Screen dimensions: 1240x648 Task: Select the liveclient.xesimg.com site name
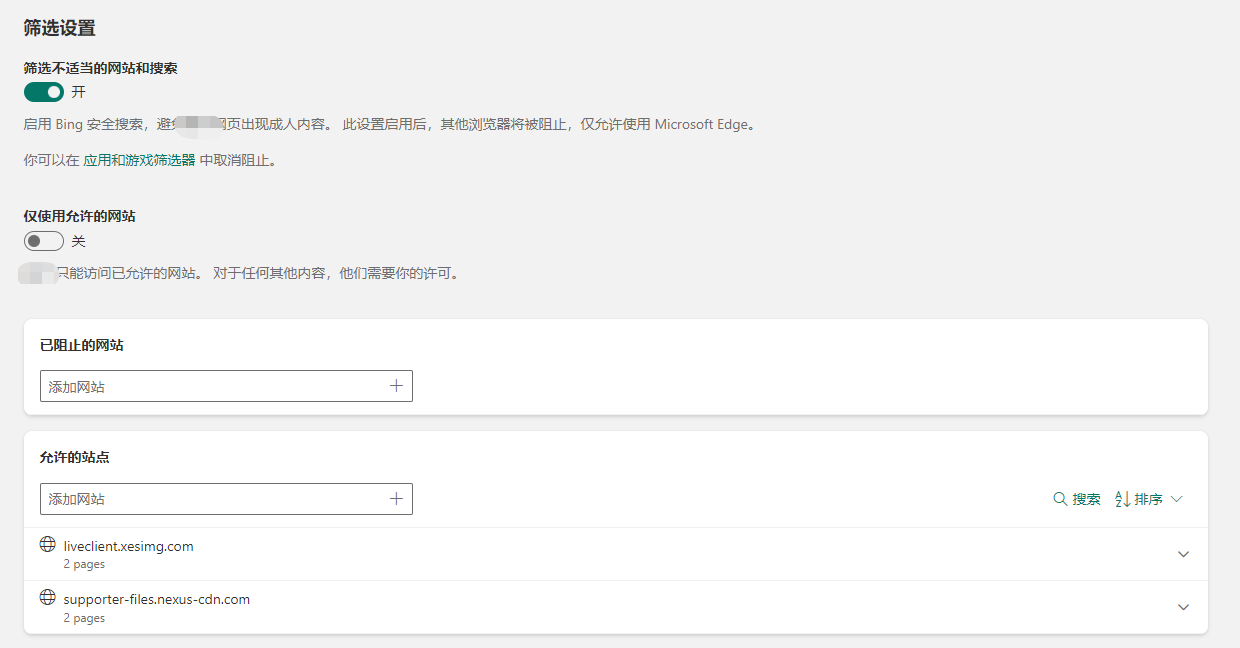click(x=128, y=546)
